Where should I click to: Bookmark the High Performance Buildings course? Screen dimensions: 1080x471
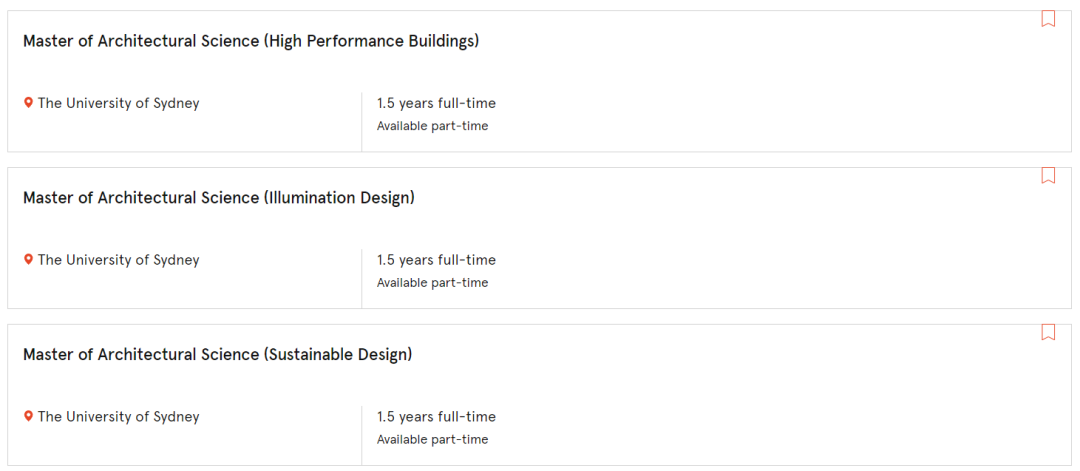point(1048,19)
